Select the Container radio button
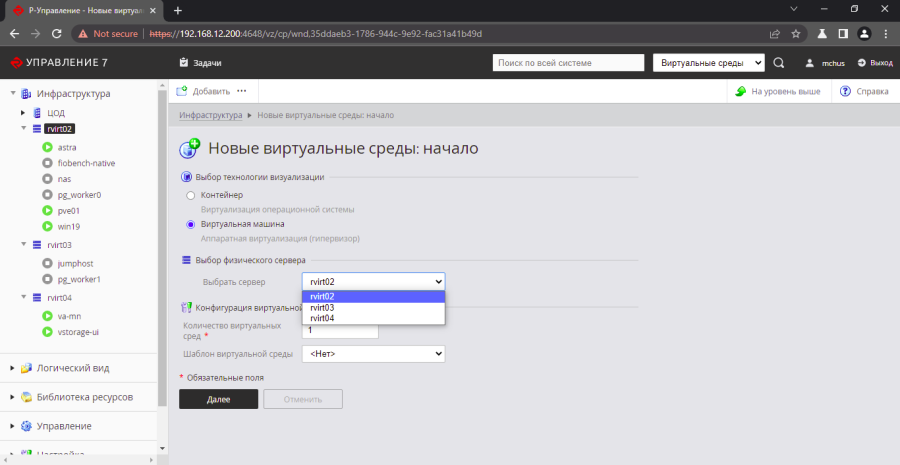Screen dimensions: 900x465 point(191,194)
